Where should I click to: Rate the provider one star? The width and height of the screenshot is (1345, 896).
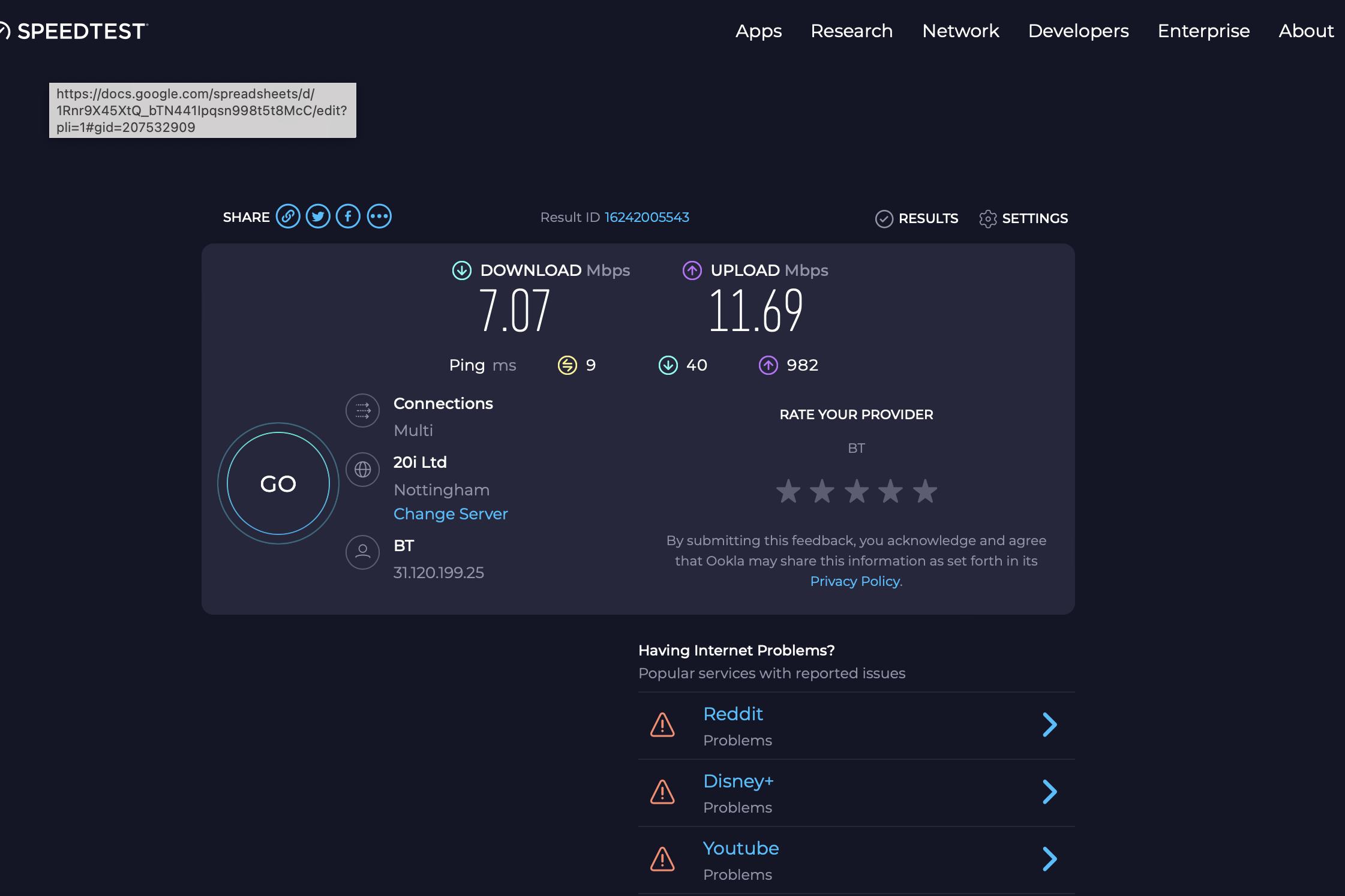click(x=788, y=491)
